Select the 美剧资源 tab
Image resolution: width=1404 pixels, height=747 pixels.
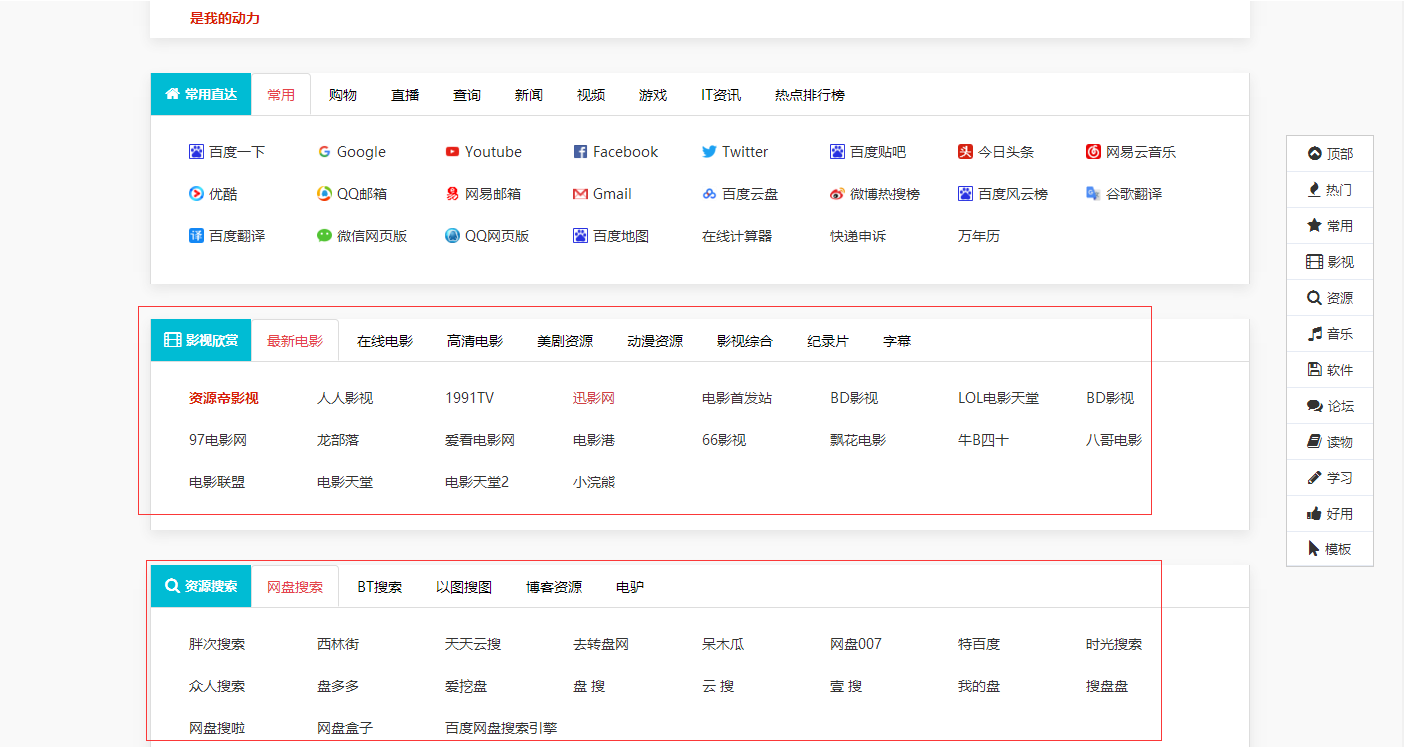pyautogui.click(x=564, y=341)
